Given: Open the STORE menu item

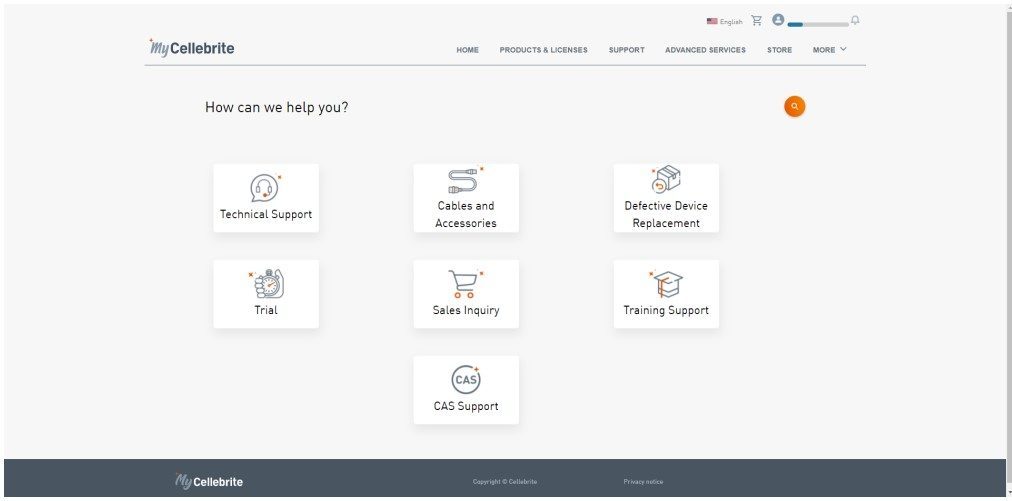Looking at the screenshot, I should pyautogui.click(x=779, y=50).
